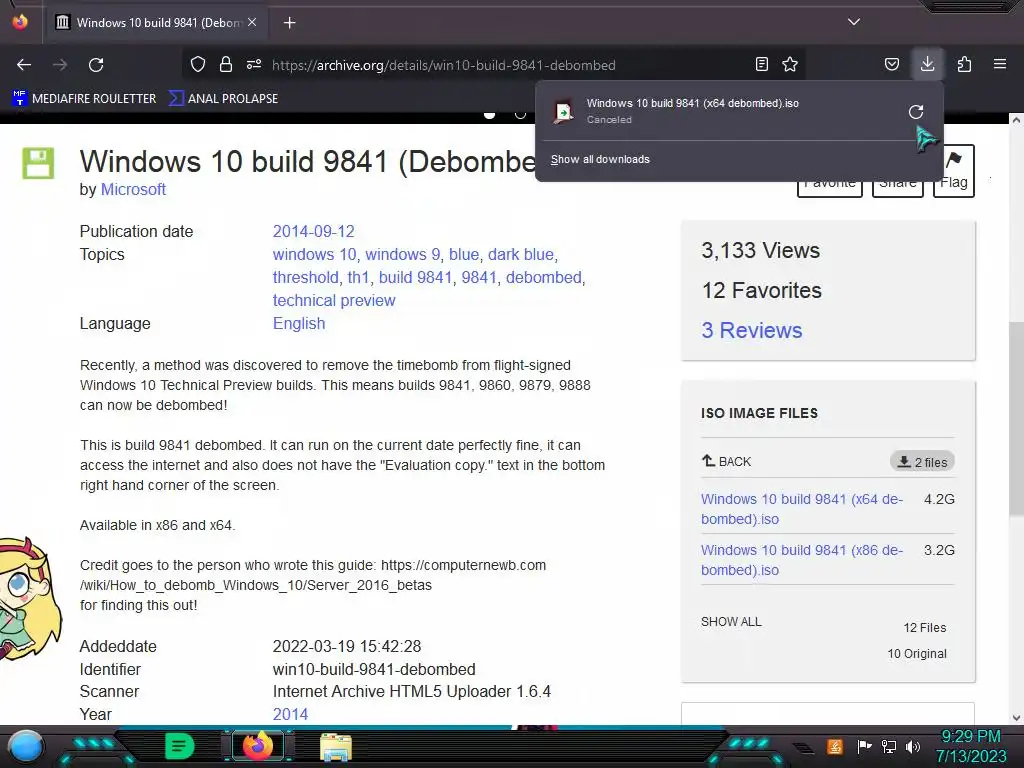The width and height of the screenshot is (1024, 768).
Task: Click the forward navigation arrow
Action: click(x=60, y=65)
